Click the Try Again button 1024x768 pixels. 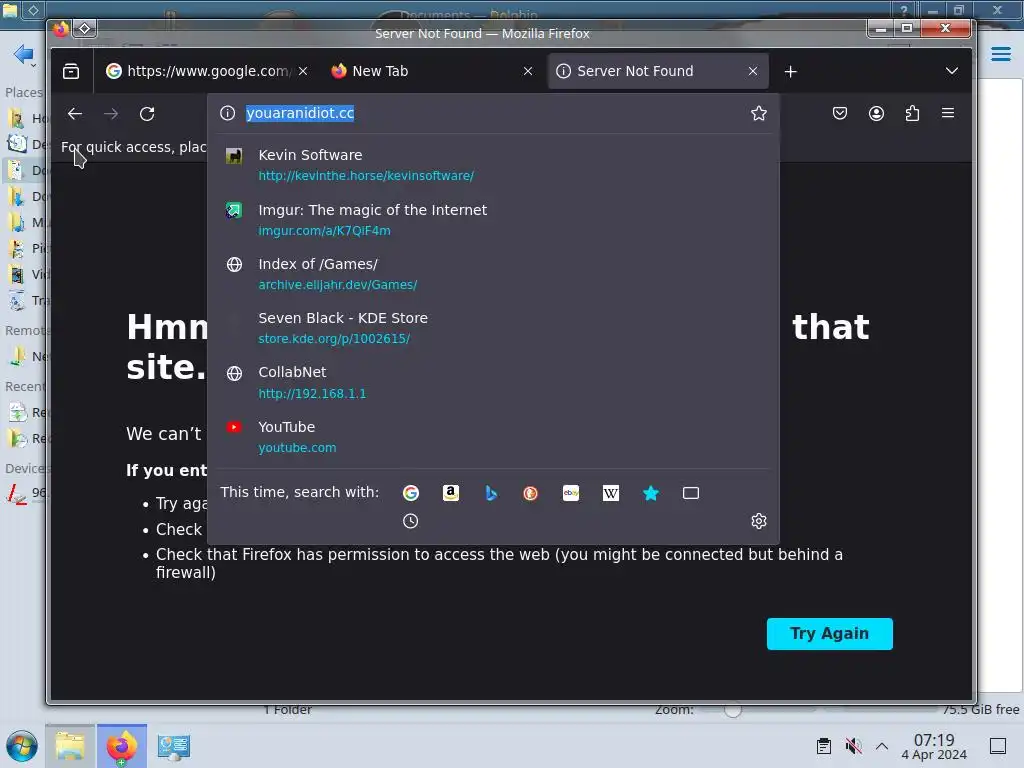pyautogui.click(x=829, y=633)
